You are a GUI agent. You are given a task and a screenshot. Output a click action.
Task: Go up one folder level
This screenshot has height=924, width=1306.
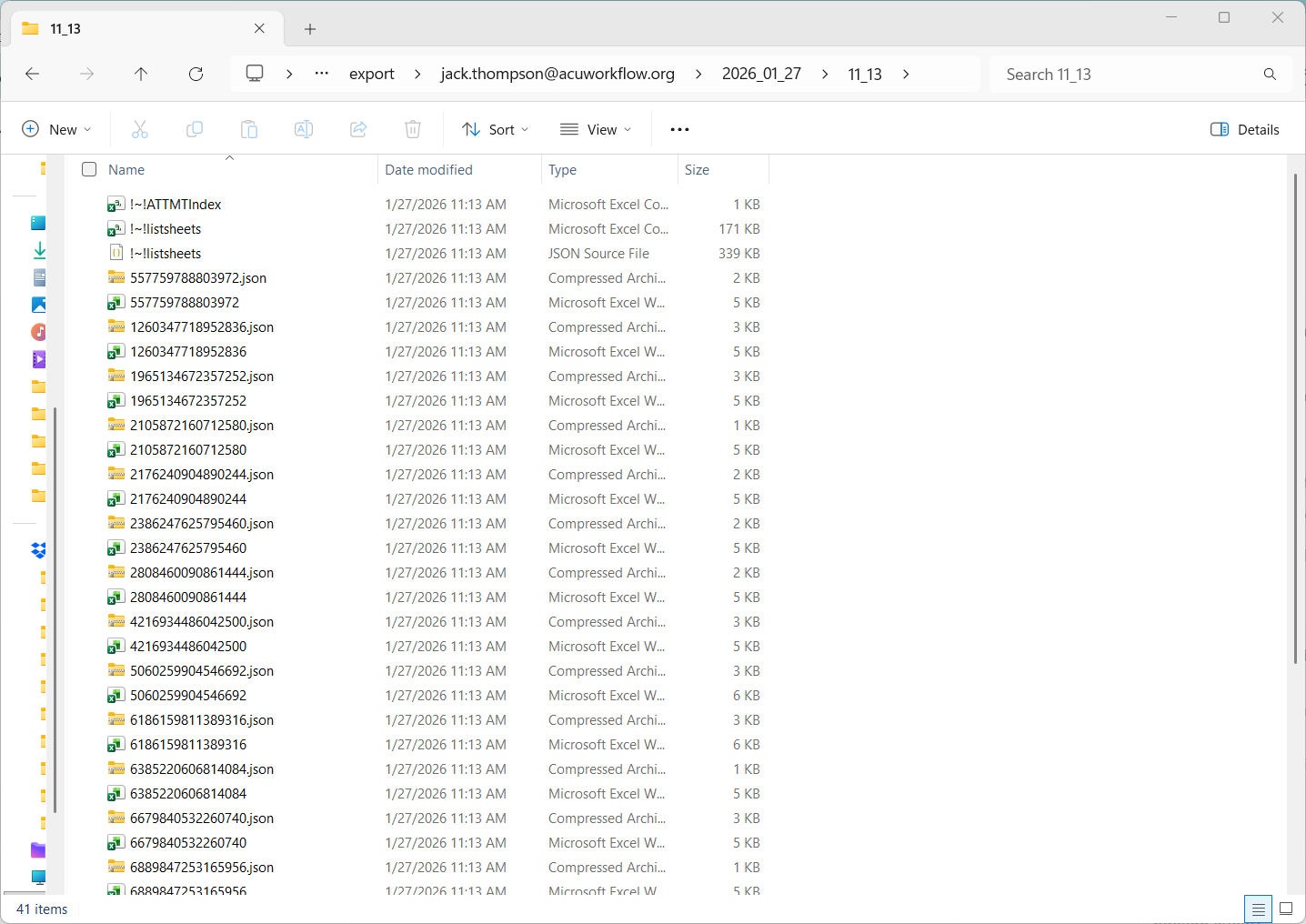point(141,74)
